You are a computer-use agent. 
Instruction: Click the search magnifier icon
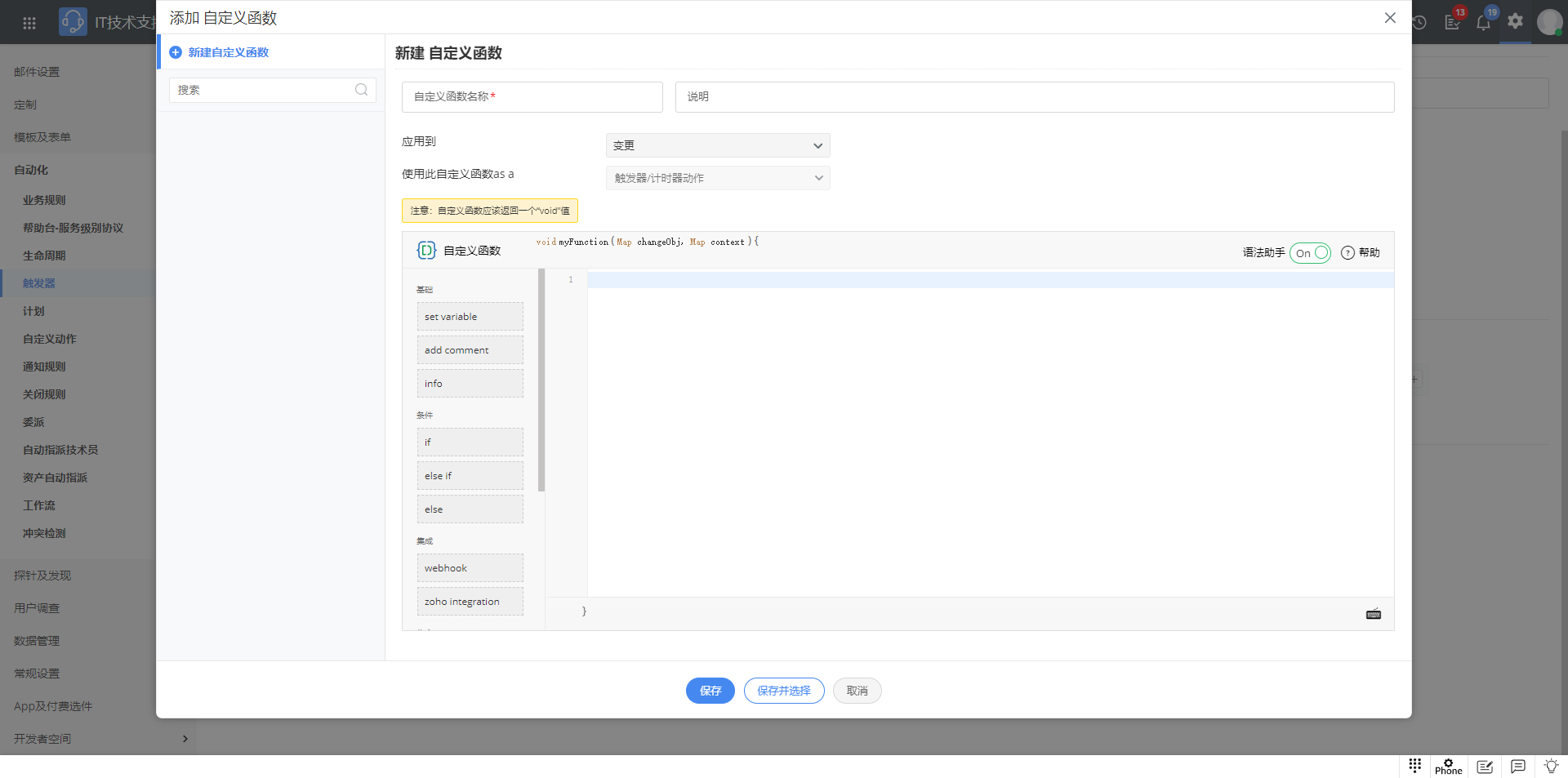(361, 90)
